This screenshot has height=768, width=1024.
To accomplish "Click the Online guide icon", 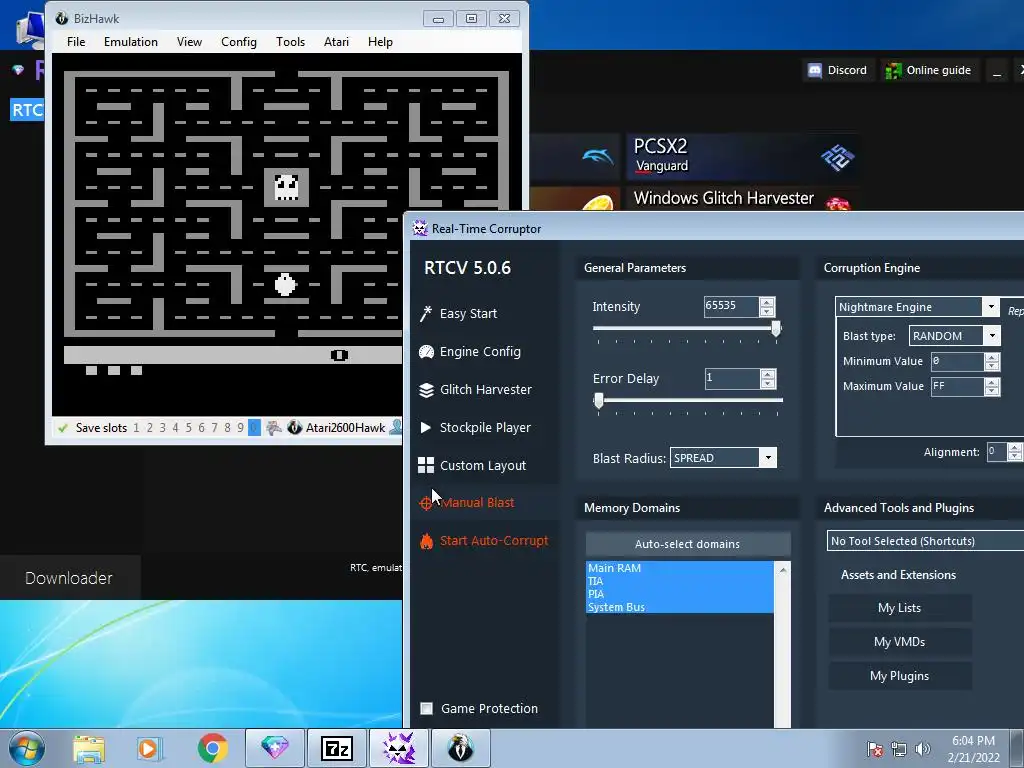I will tap(893, 70).
